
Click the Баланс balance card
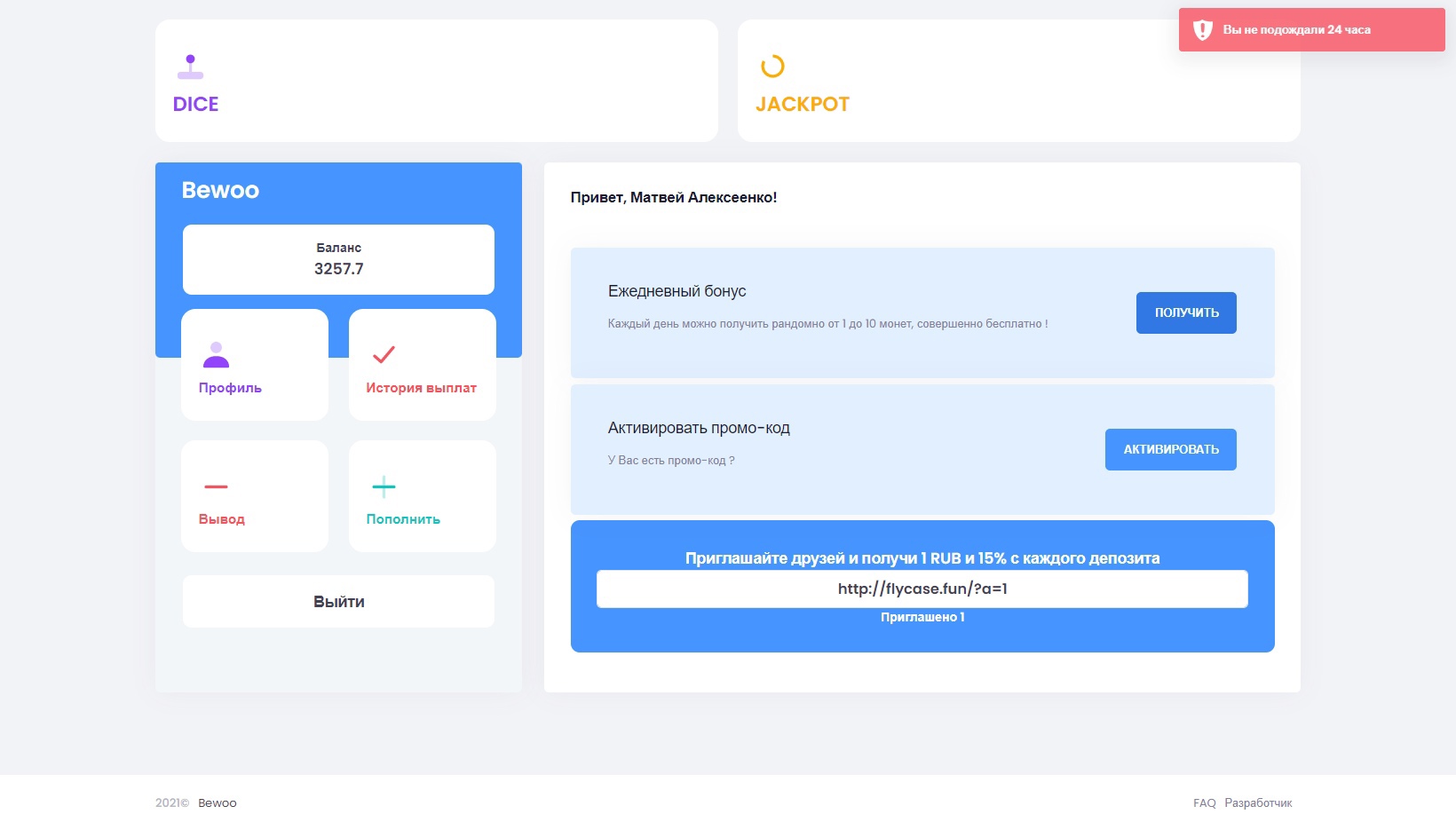tap(338, 259)
